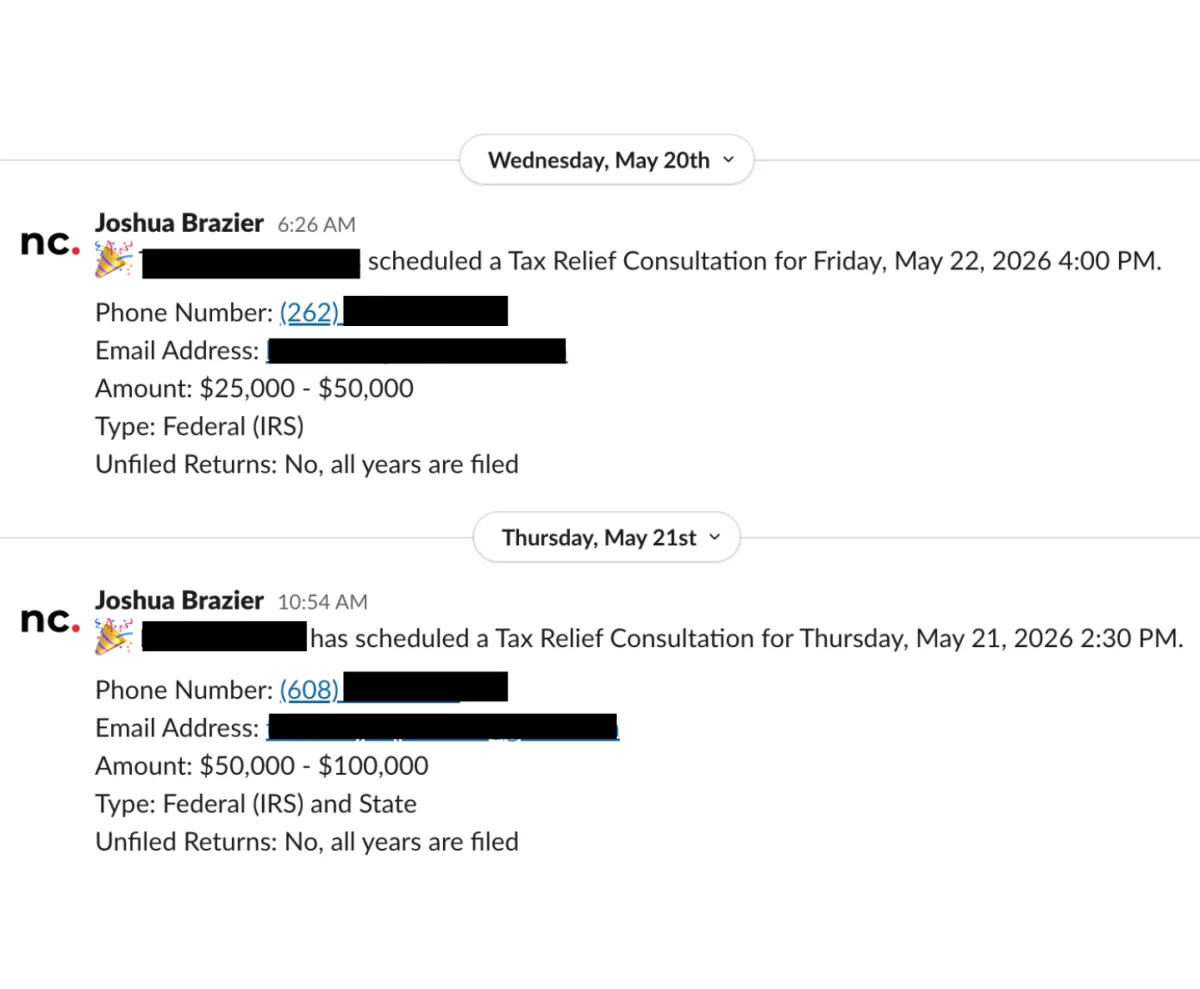This screenshot has width=1200, height=989.
Task: Click the party popper emoji in the Friday consultation message
Action: coord(113,259)
